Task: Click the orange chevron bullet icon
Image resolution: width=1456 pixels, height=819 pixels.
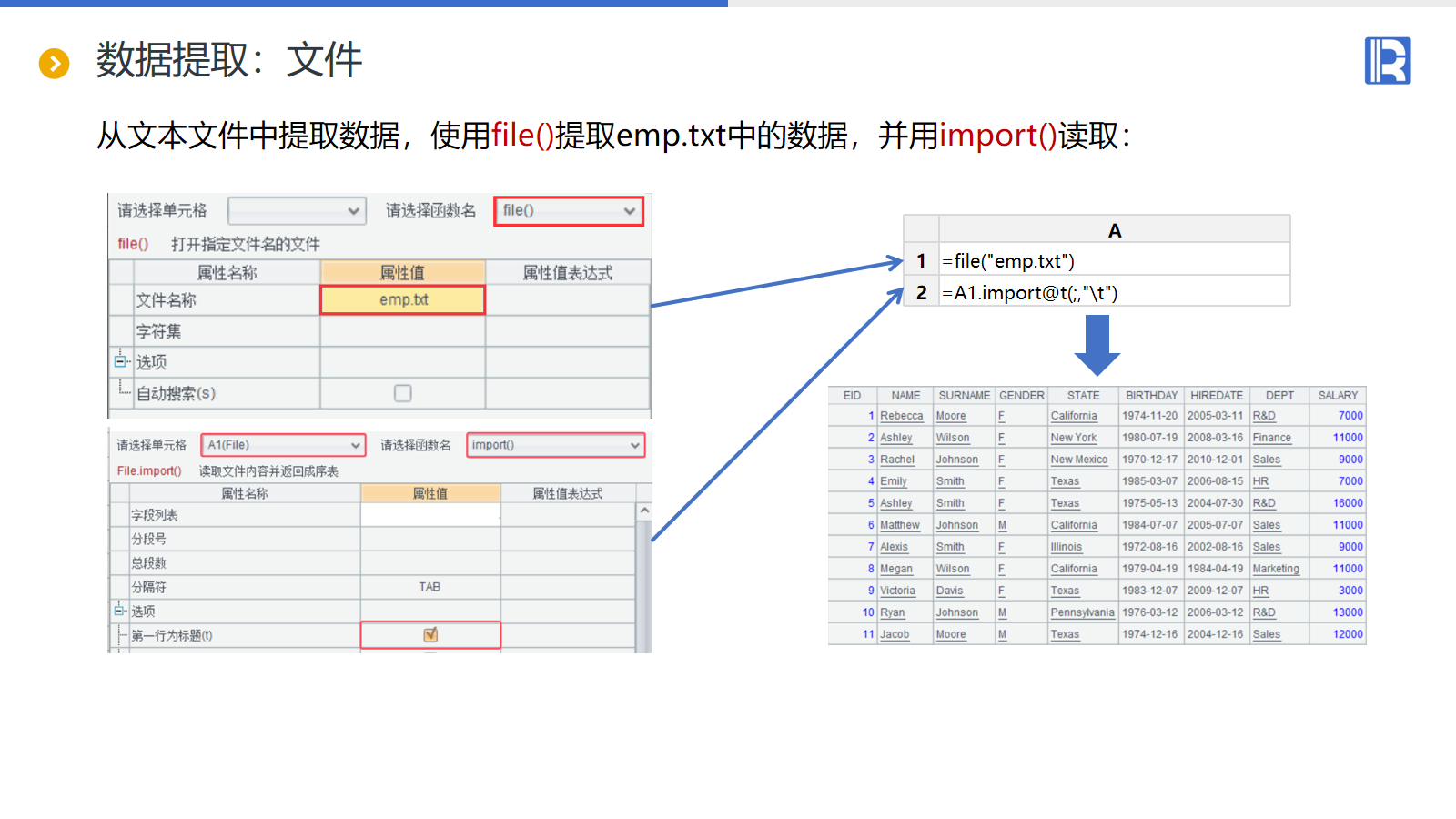Action: pyautogui.click(x=55, y=64)
